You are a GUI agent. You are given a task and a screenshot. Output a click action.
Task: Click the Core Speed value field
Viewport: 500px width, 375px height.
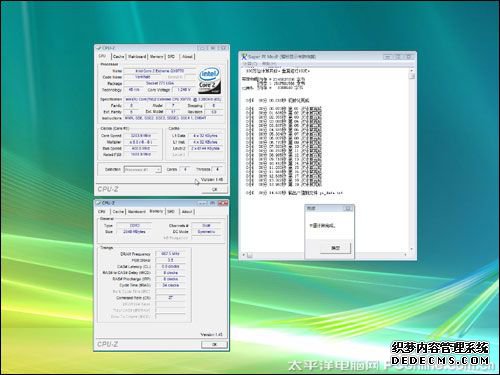pyautogui.click(x=141, y=136)
